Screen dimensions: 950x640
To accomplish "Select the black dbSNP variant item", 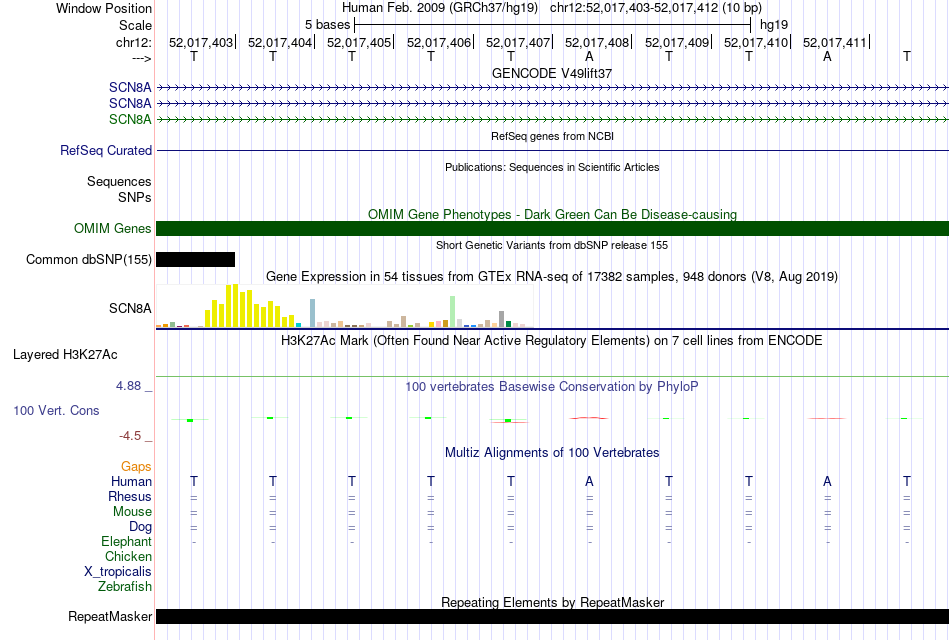I will tap(195, 259).
